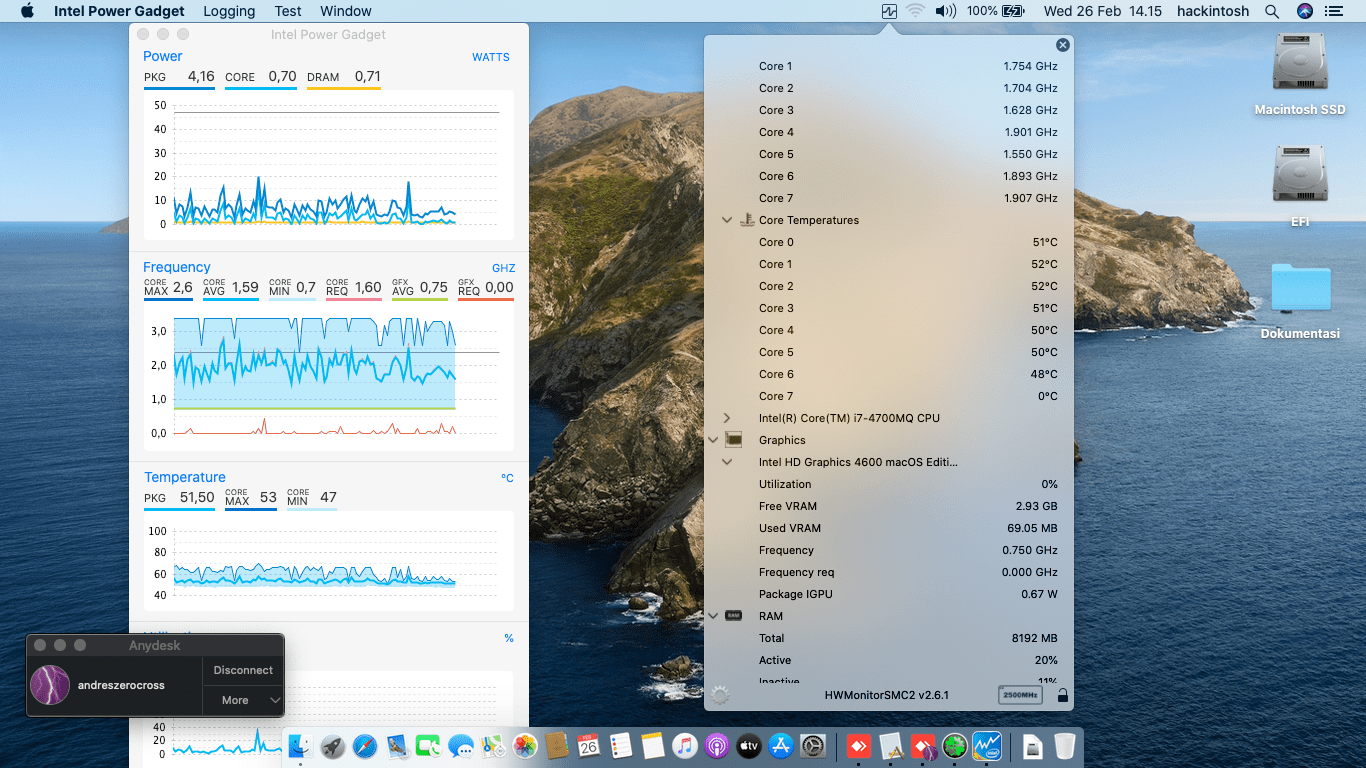The image size is (1366, 768).
Task: Click the PKG power value 4,16
Action: (x=201, y=76)
